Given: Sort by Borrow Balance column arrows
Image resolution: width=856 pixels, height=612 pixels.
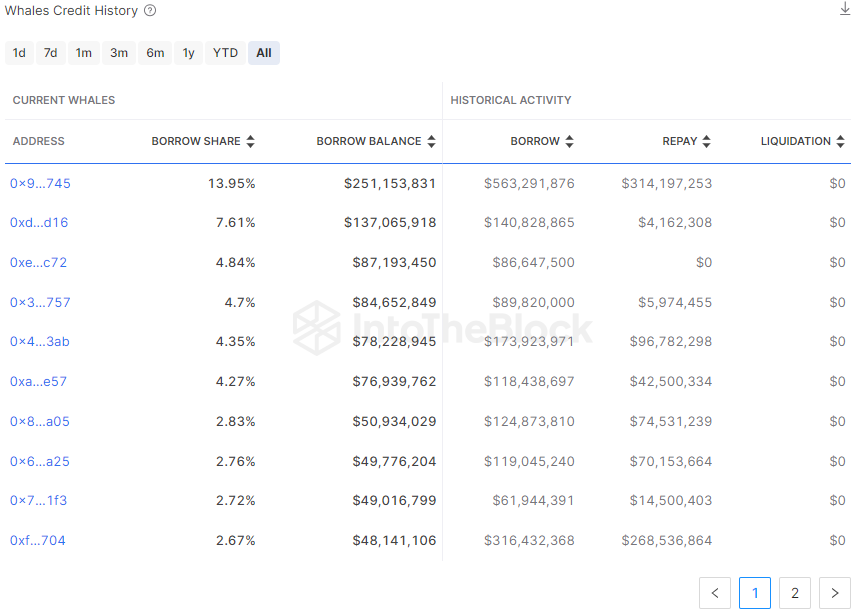Looking at the screenshot, I should (x=431, y=142).
